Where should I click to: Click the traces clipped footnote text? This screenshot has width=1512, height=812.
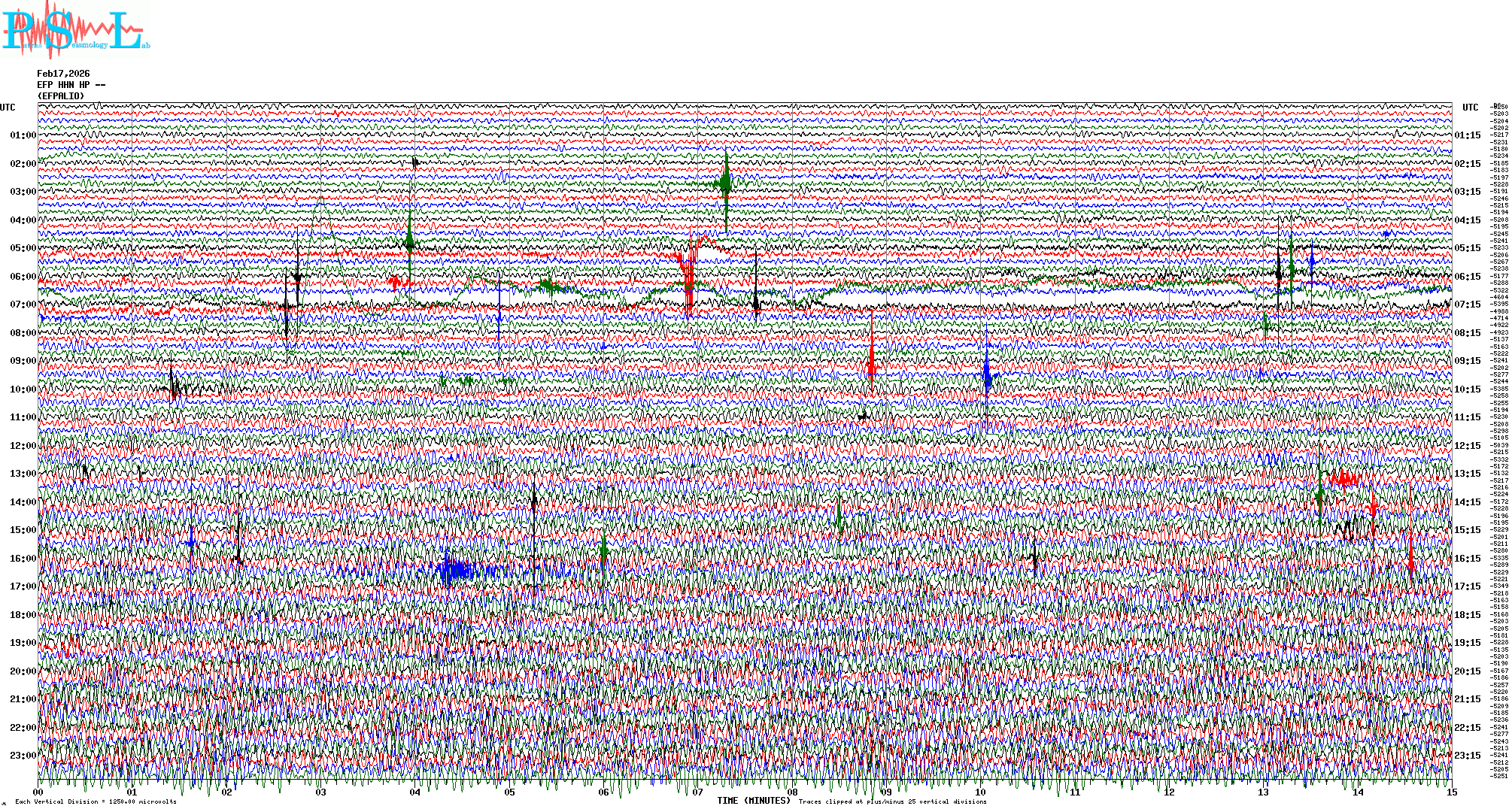point(892,801)
